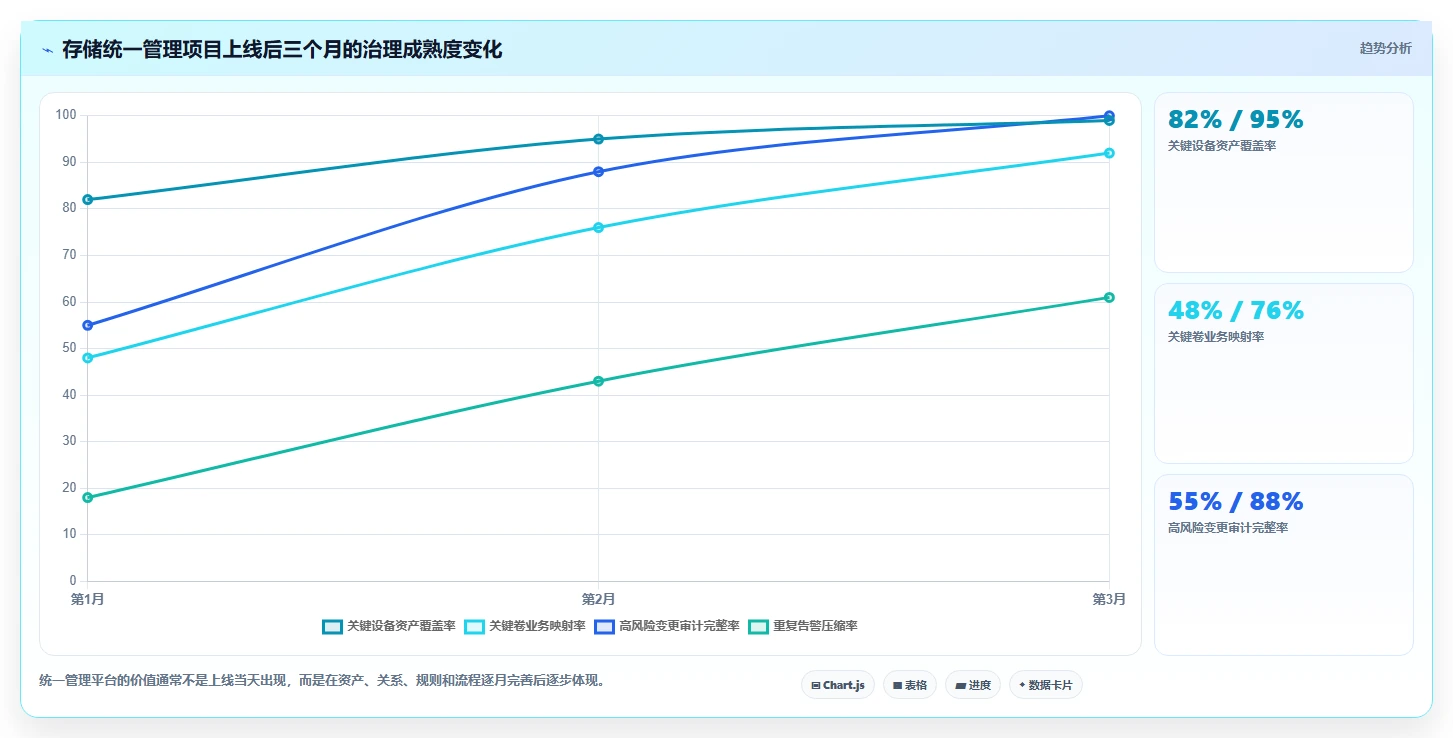
Task: Click the footer note starting 统一管理平台的价值
Action: tap(322, 681)
